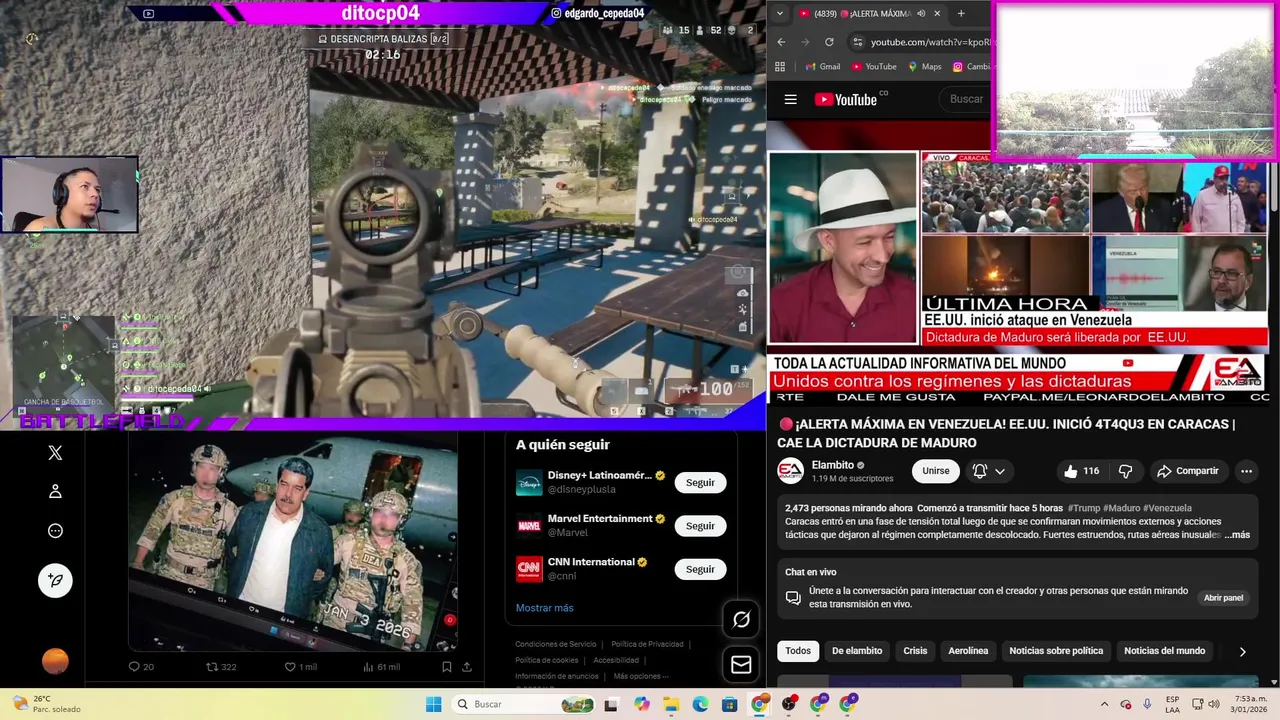The width and height of the screenshot is (1280, 720).
Task: Open the Chrome apps grid shortcut
Action: [781, 67]
